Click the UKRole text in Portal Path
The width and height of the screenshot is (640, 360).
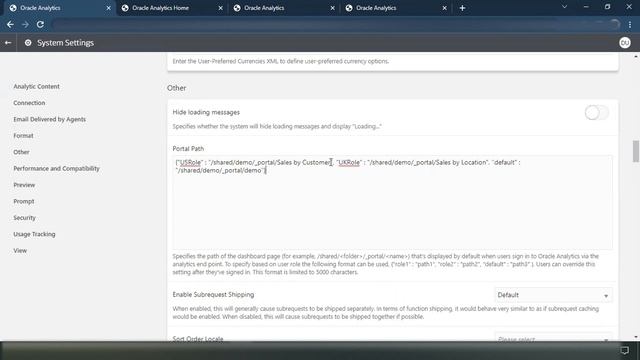(349, 162)
